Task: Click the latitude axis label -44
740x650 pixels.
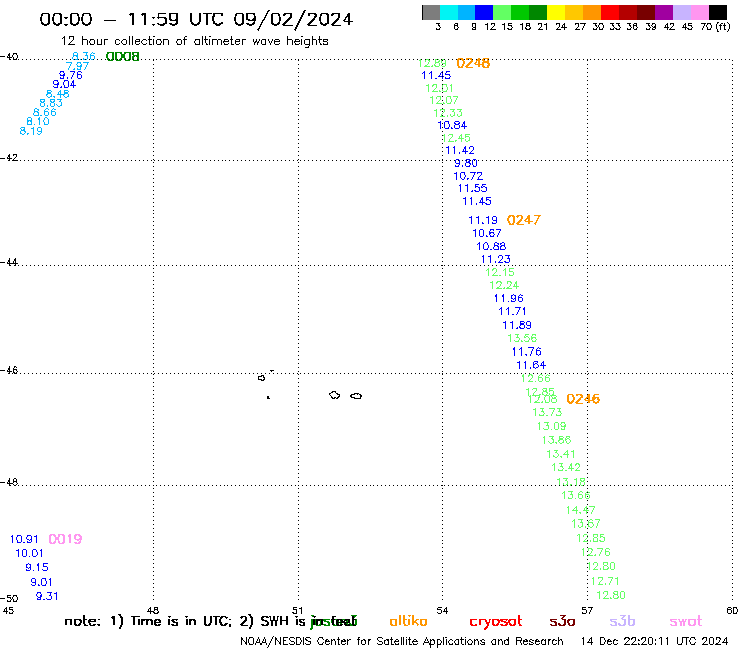Action: 9,262
